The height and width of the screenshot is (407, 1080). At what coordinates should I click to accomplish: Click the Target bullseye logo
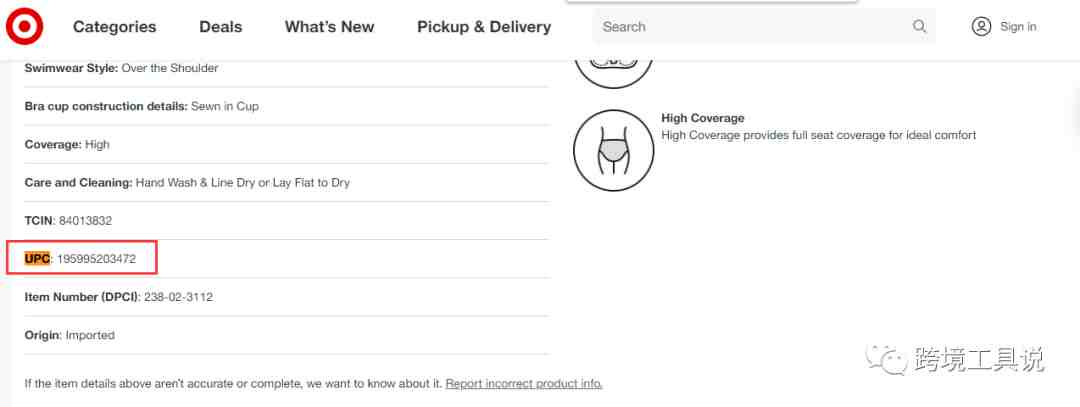pyautogui.click(x=25, y=27)
